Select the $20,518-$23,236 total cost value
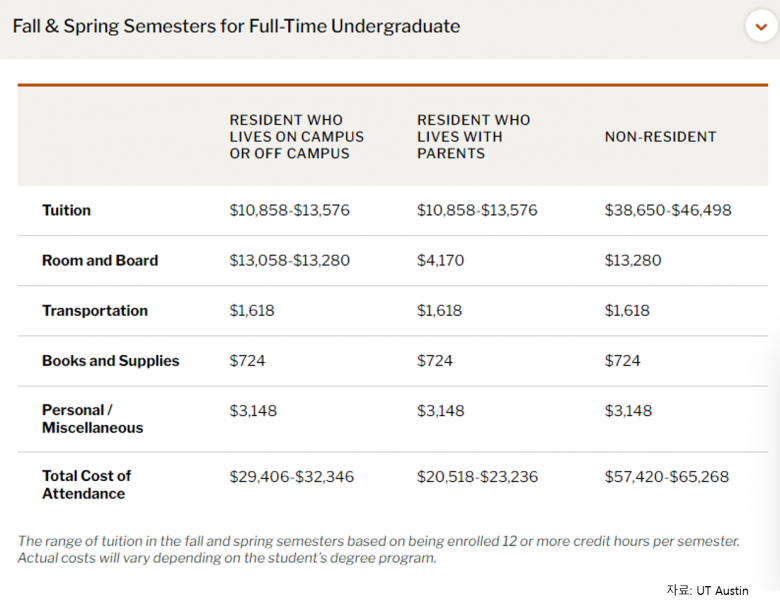780x605 pixels. point(477,477)
